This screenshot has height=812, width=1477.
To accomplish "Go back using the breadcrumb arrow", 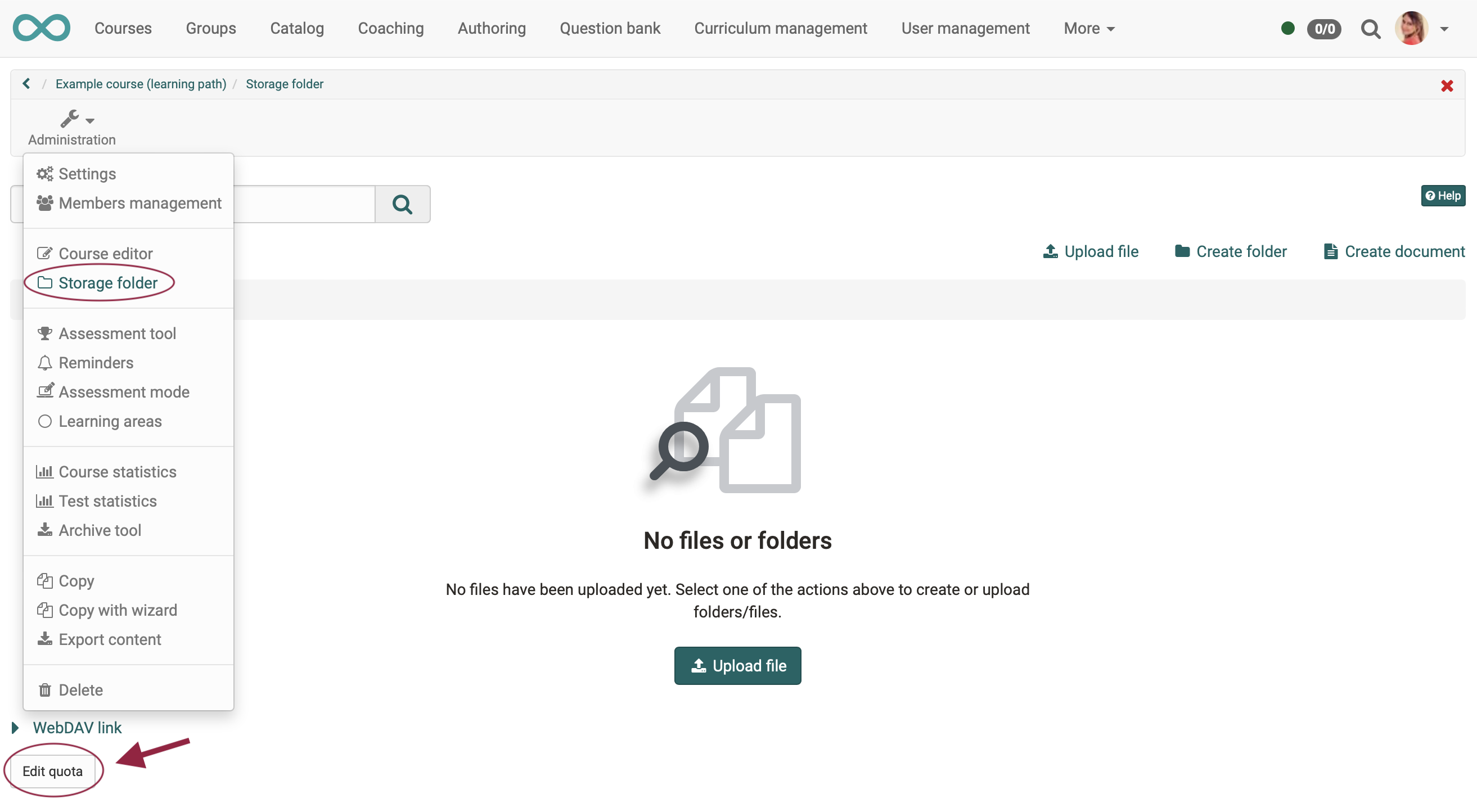I will (x=26, y=84).
